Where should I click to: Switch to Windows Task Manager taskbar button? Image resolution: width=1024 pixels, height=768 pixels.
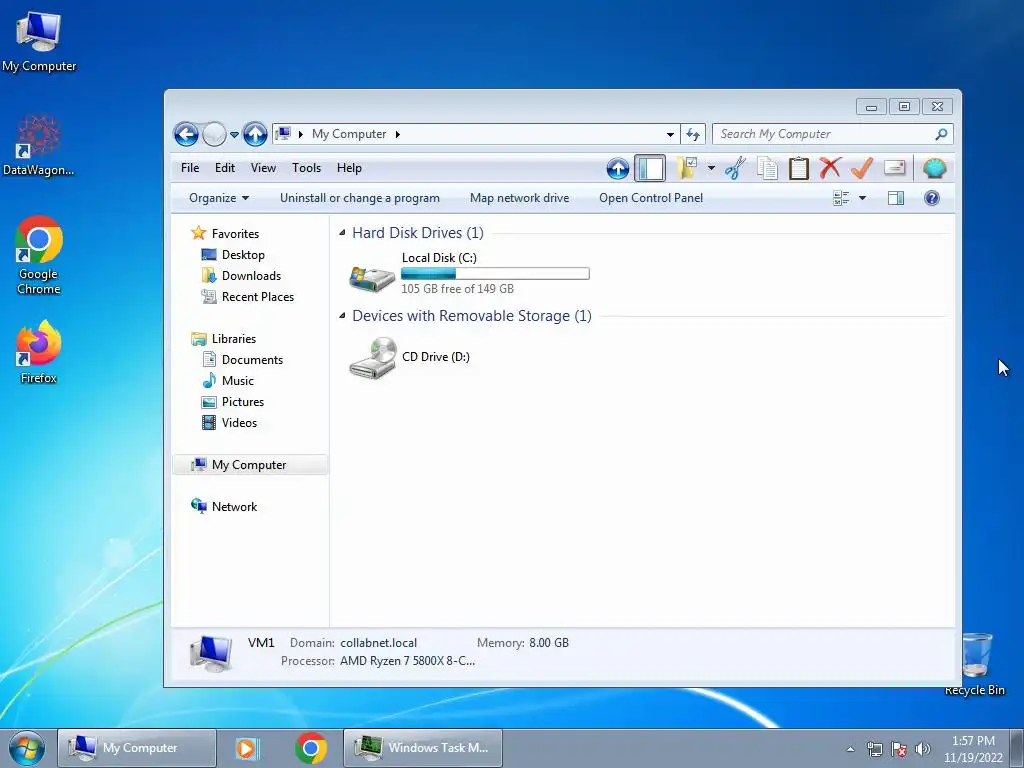pyautogui.click(x=423, y=748)
